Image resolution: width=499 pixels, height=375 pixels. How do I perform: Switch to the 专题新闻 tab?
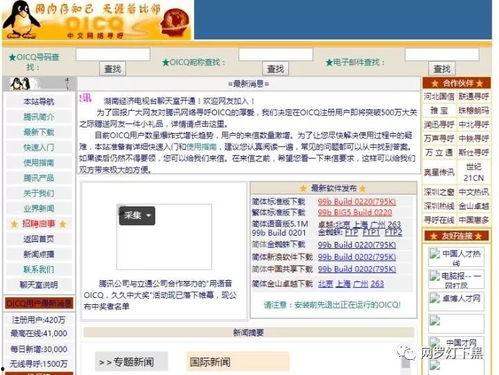pyautogui.click(x=131, y=362)
